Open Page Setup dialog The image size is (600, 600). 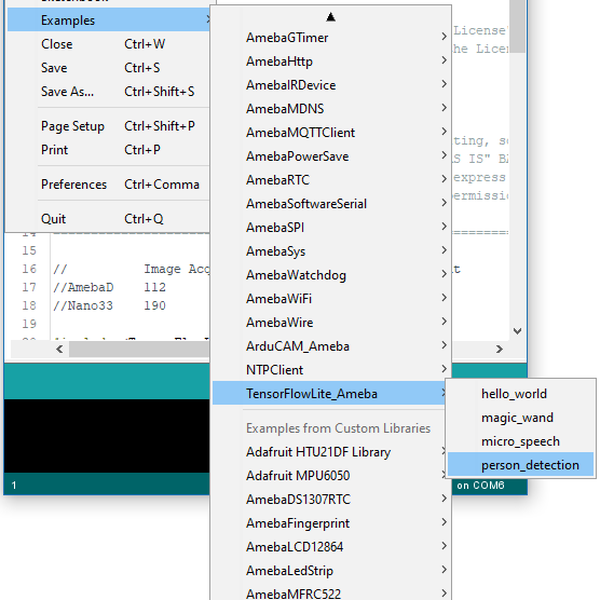point(73,126)
